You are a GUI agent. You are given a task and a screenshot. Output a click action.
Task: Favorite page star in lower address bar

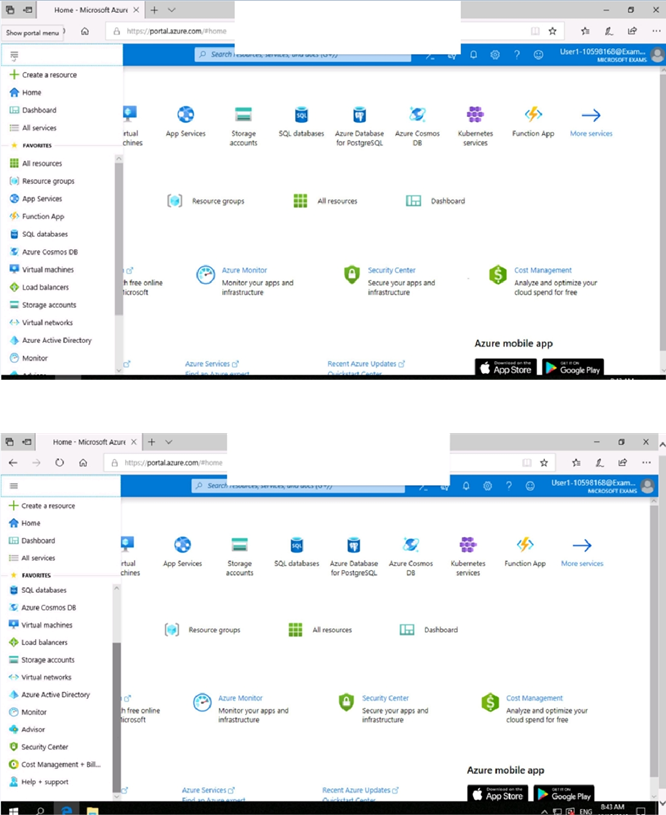point(544,463)
